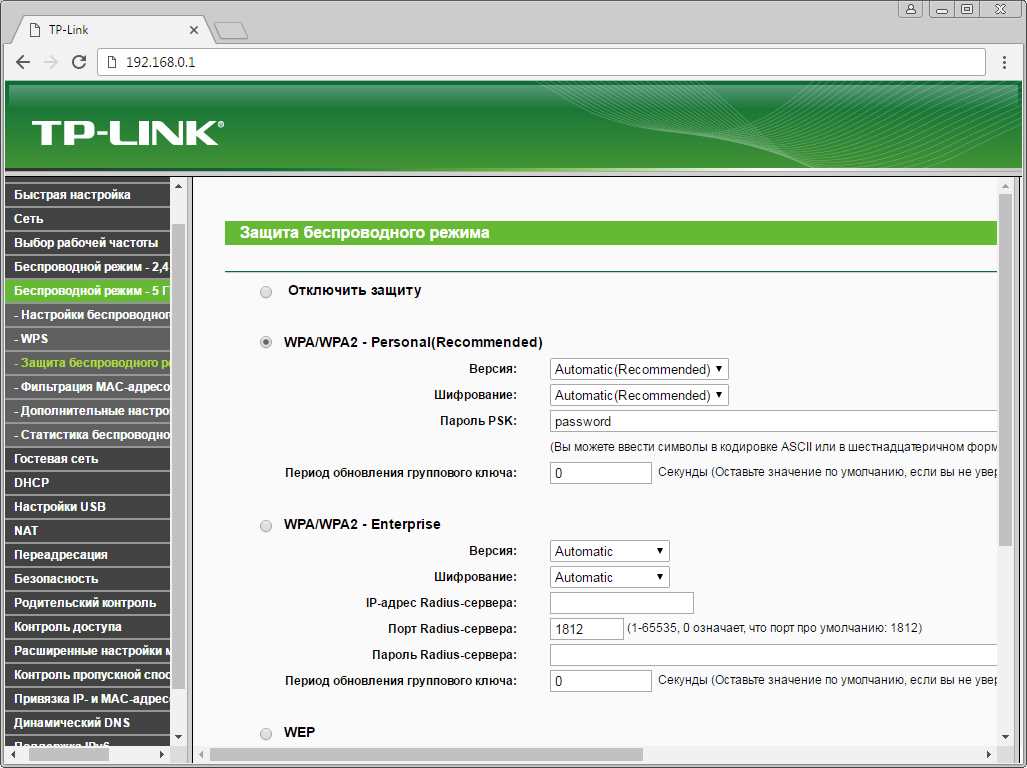The height and width of the screenshot is (768, 1027).
Task: Open Enterprise Шифрование dropdown Automatic
Action: point(609,577)
